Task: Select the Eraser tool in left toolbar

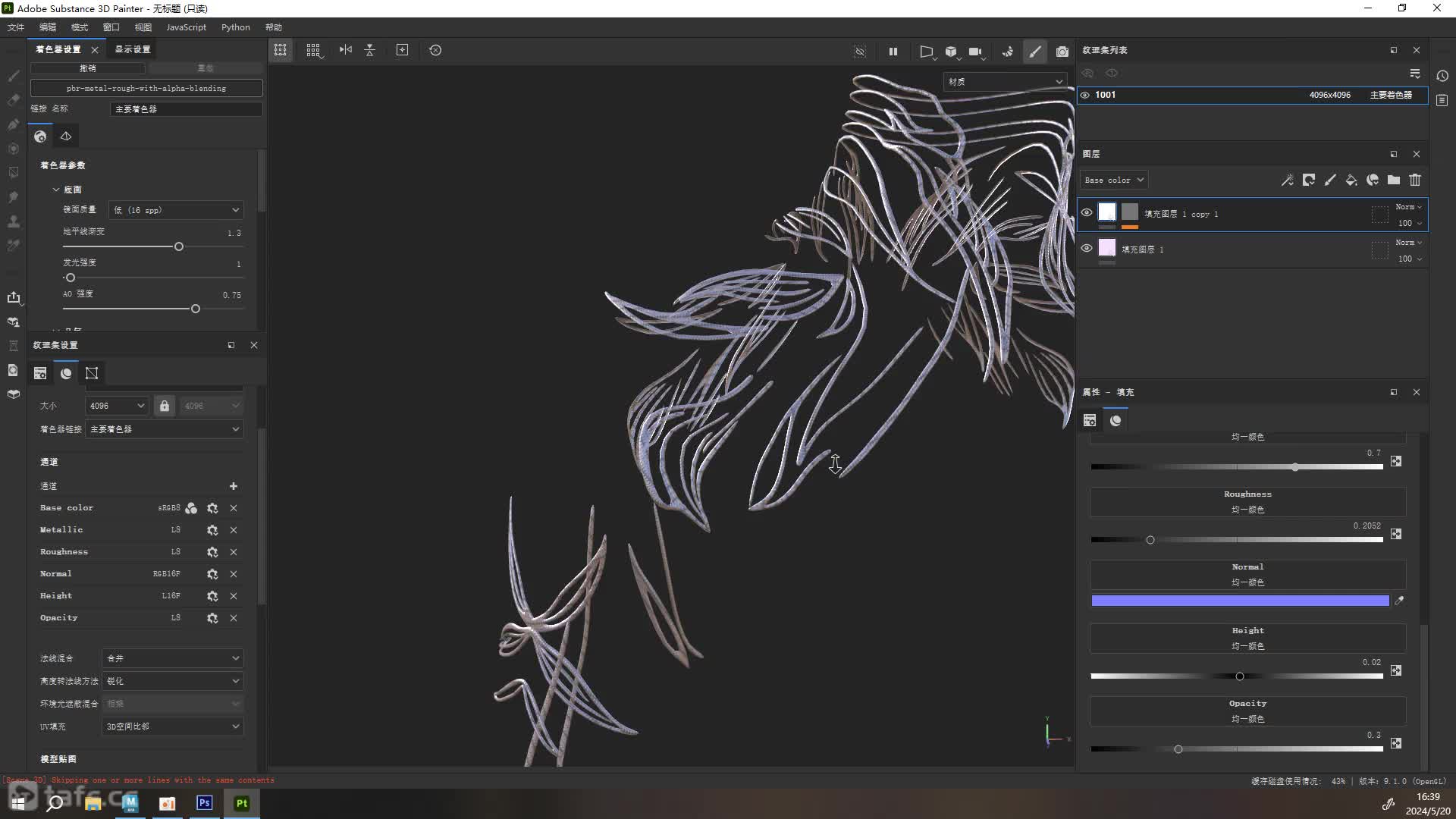Action: [14, 100]
